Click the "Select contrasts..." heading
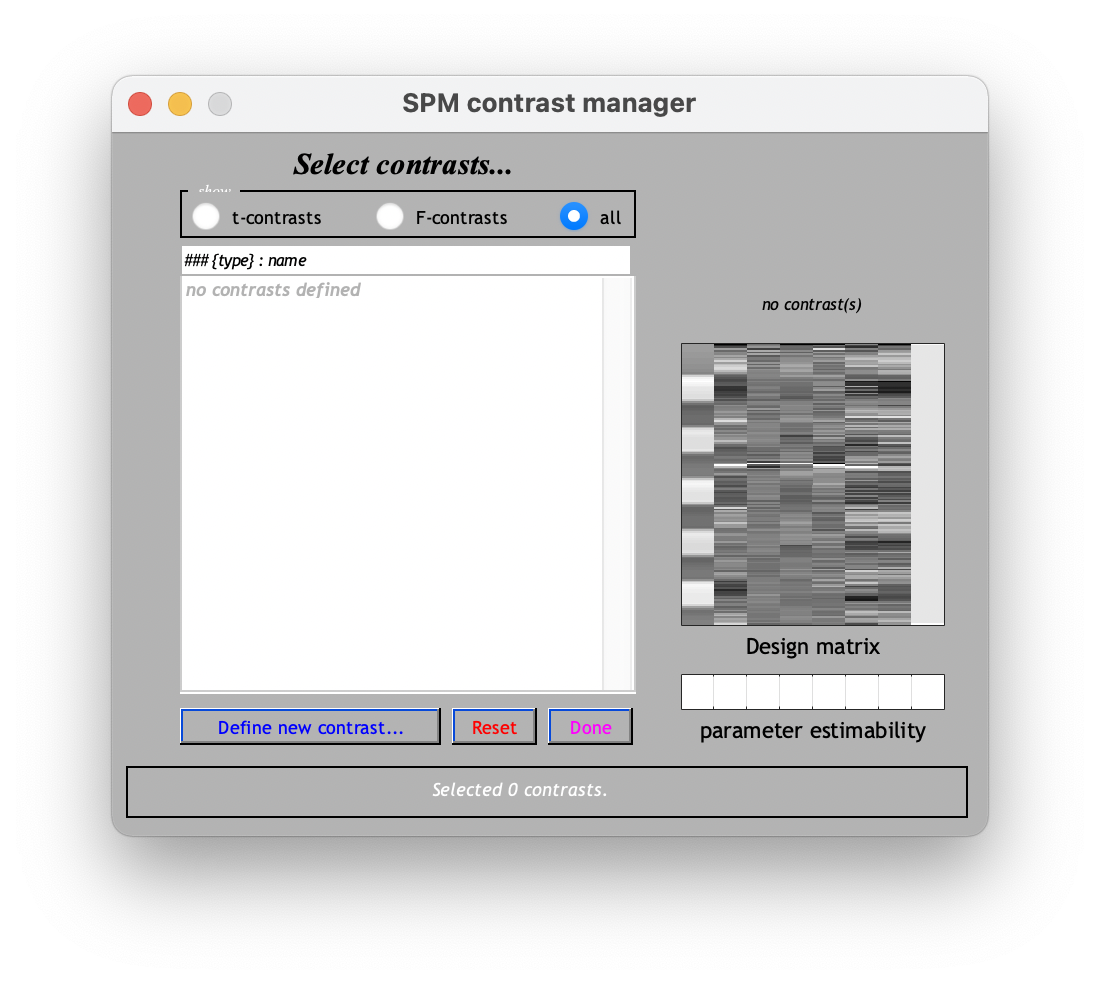Viewport: 1100px width, 984px height. pos(402,165)
